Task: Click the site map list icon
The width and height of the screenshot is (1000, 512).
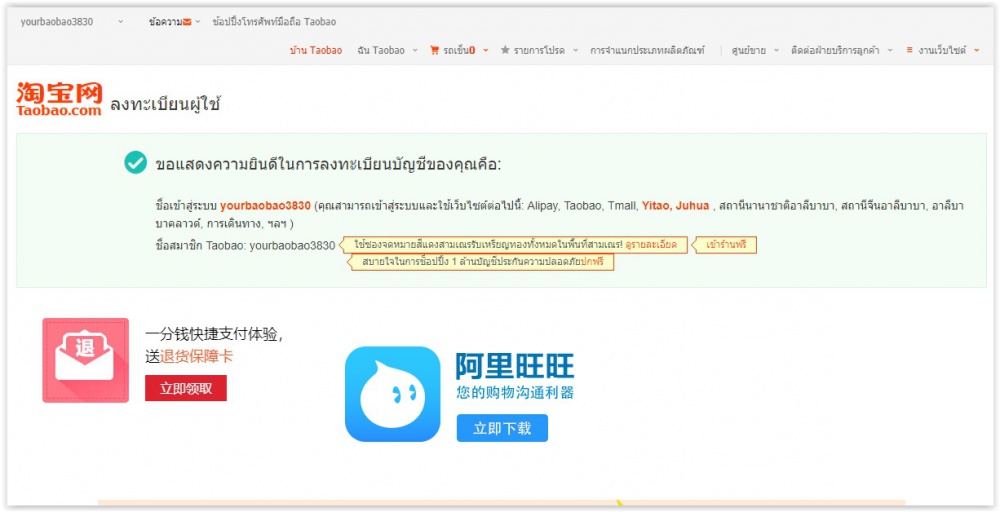Action: 909,50
